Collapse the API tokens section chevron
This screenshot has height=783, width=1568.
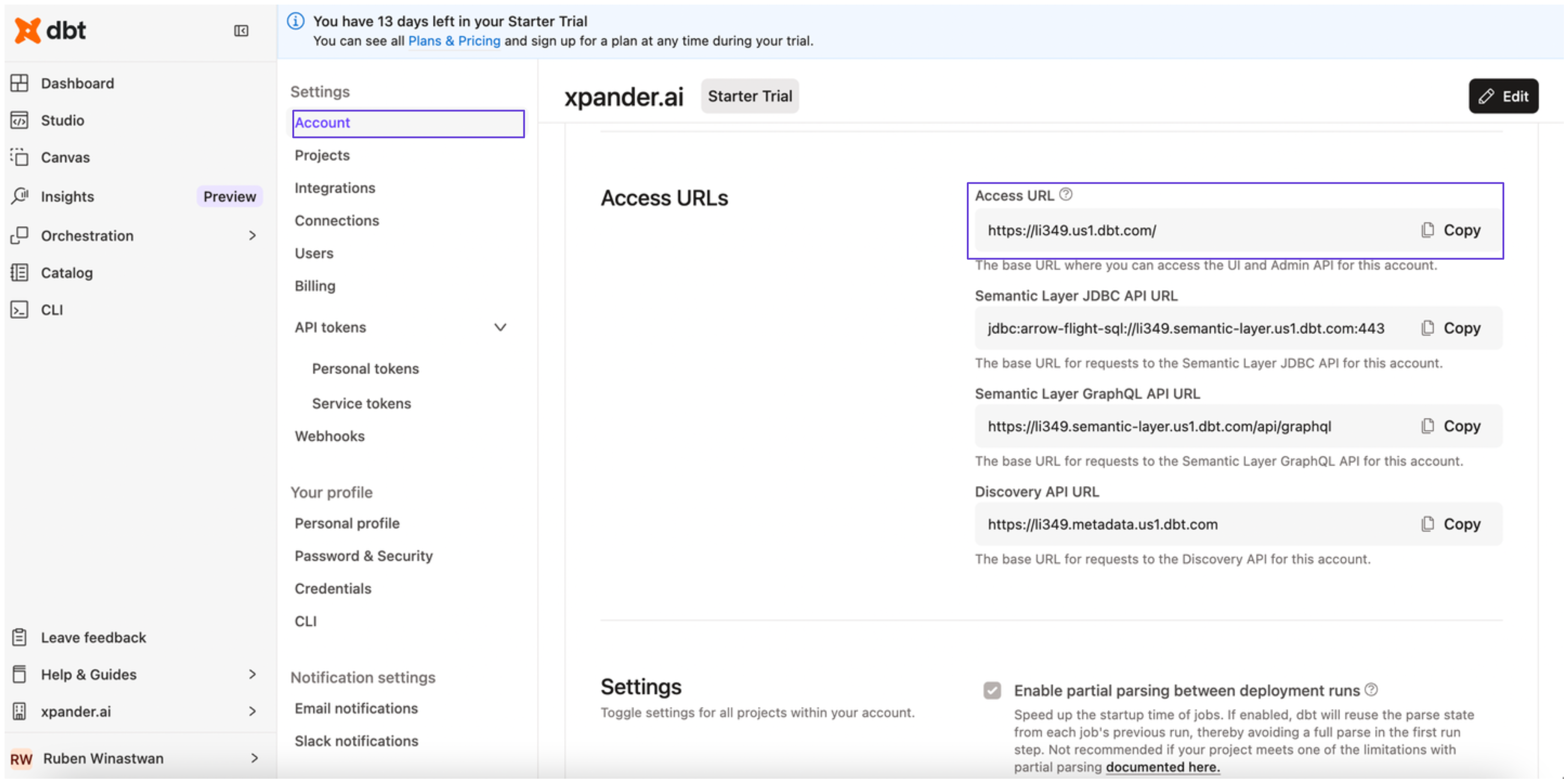click(500, 327)
